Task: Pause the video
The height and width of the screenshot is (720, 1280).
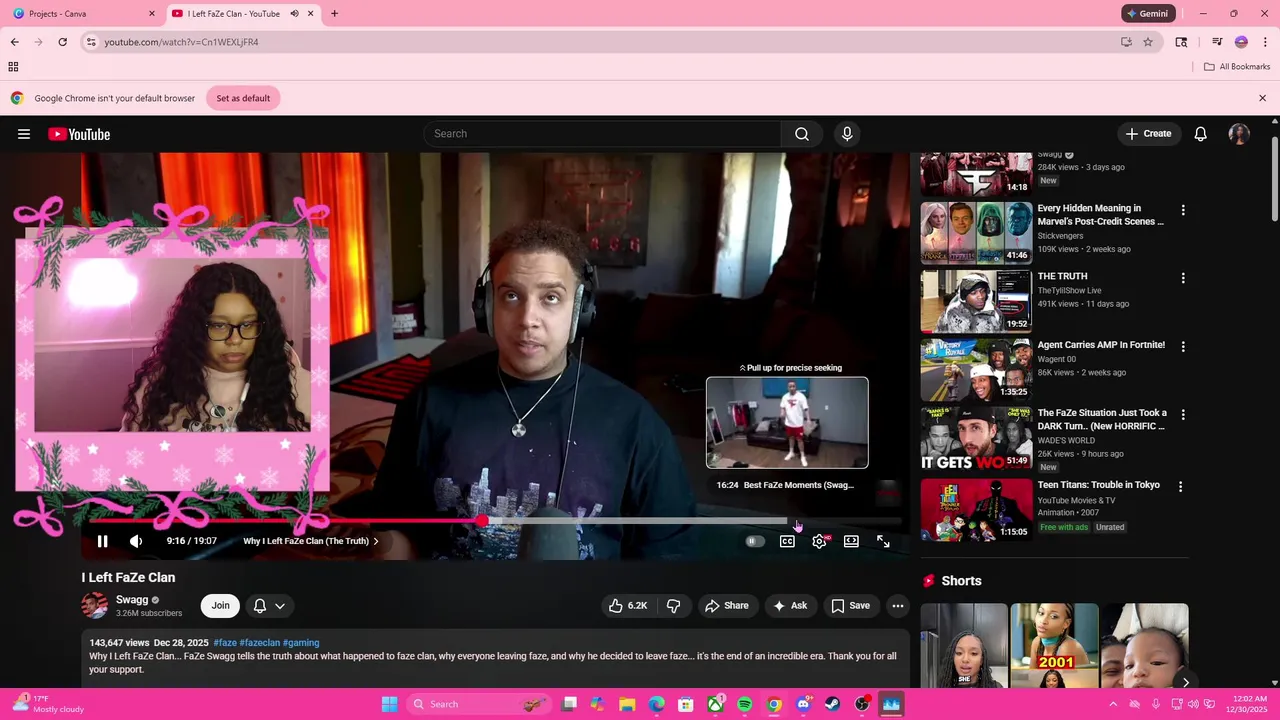Action: [x=102, y=541]
